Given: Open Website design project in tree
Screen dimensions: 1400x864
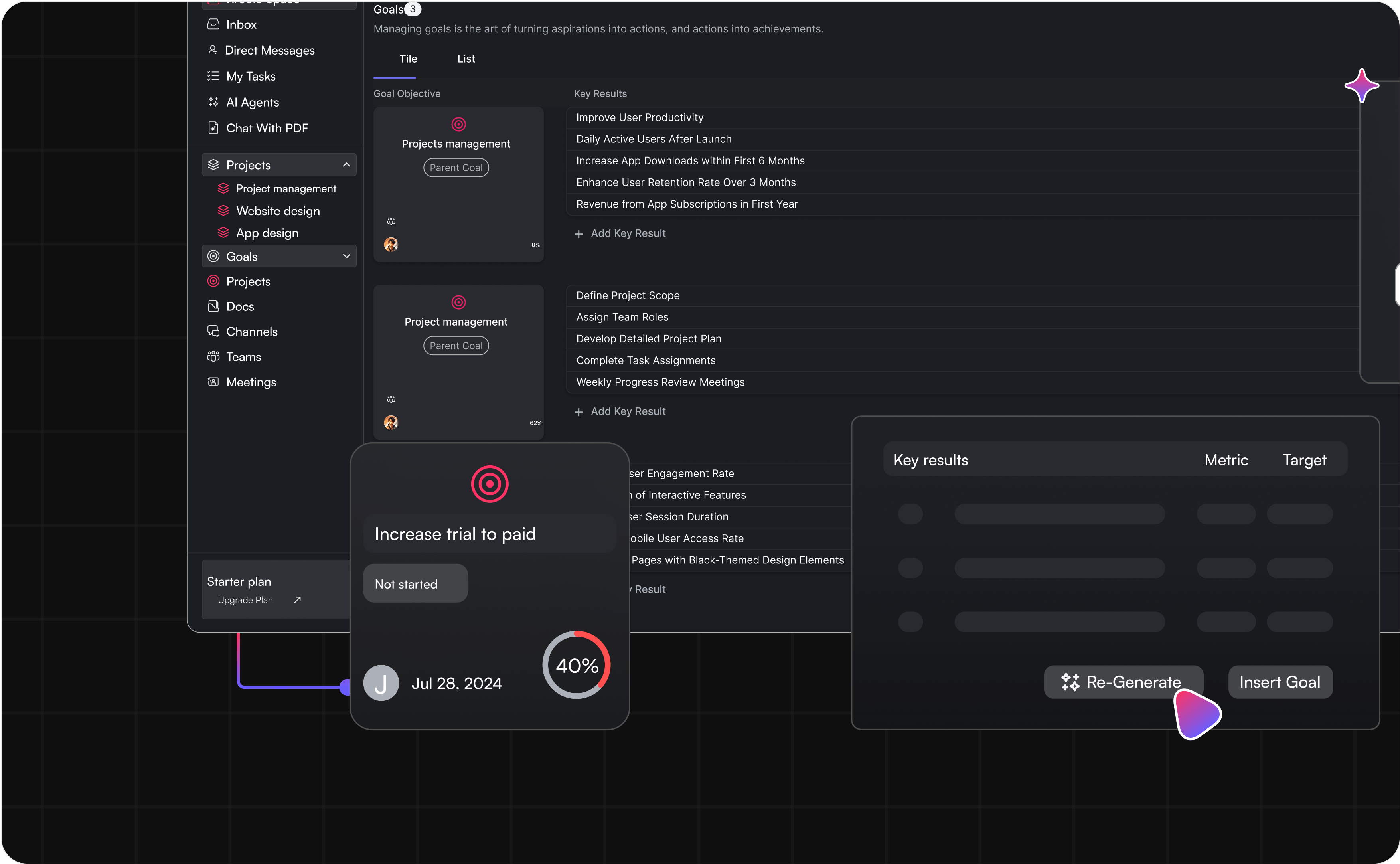Looking at the screenshot, I should pyautogui.click(x=278, y=211).
